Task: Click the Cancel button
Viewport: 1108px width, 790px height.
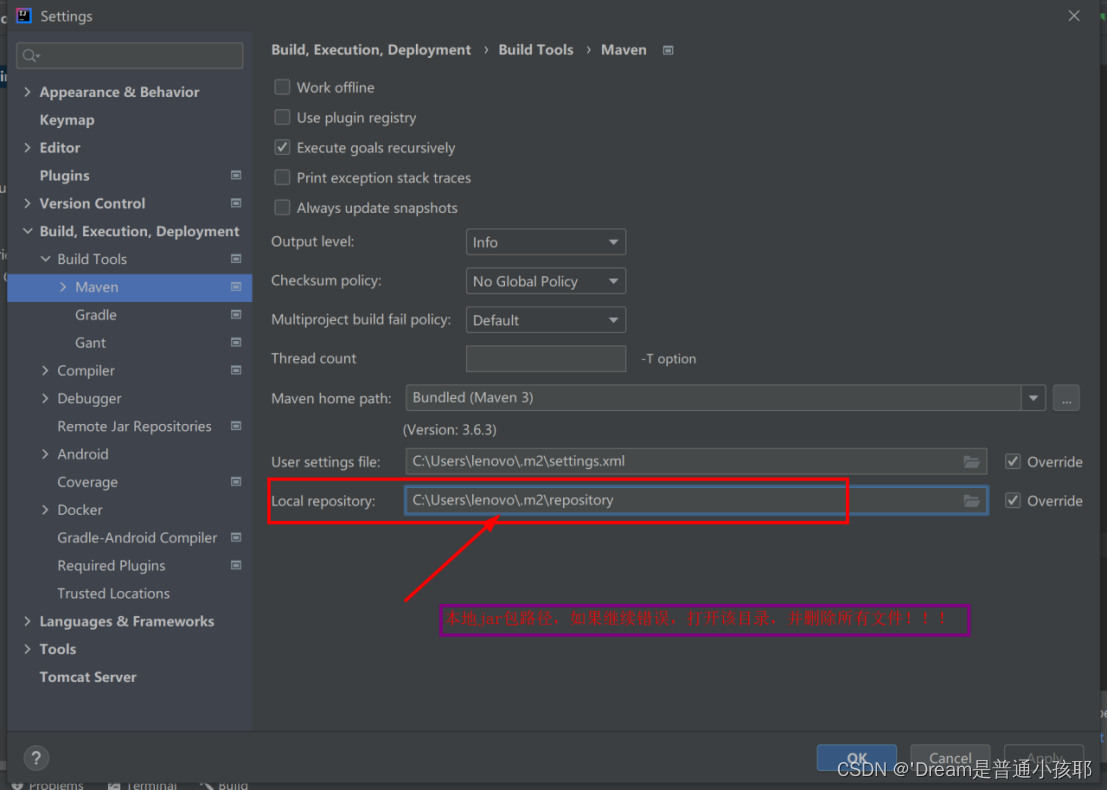Action: [950, 758]
